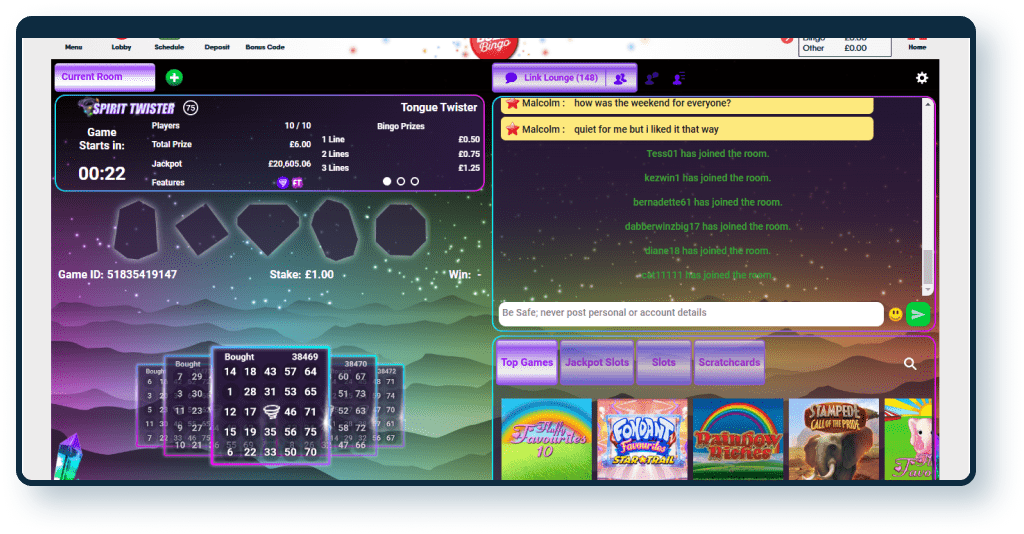Click the red star beside Malcolm's weekend message

coord(512,103)
